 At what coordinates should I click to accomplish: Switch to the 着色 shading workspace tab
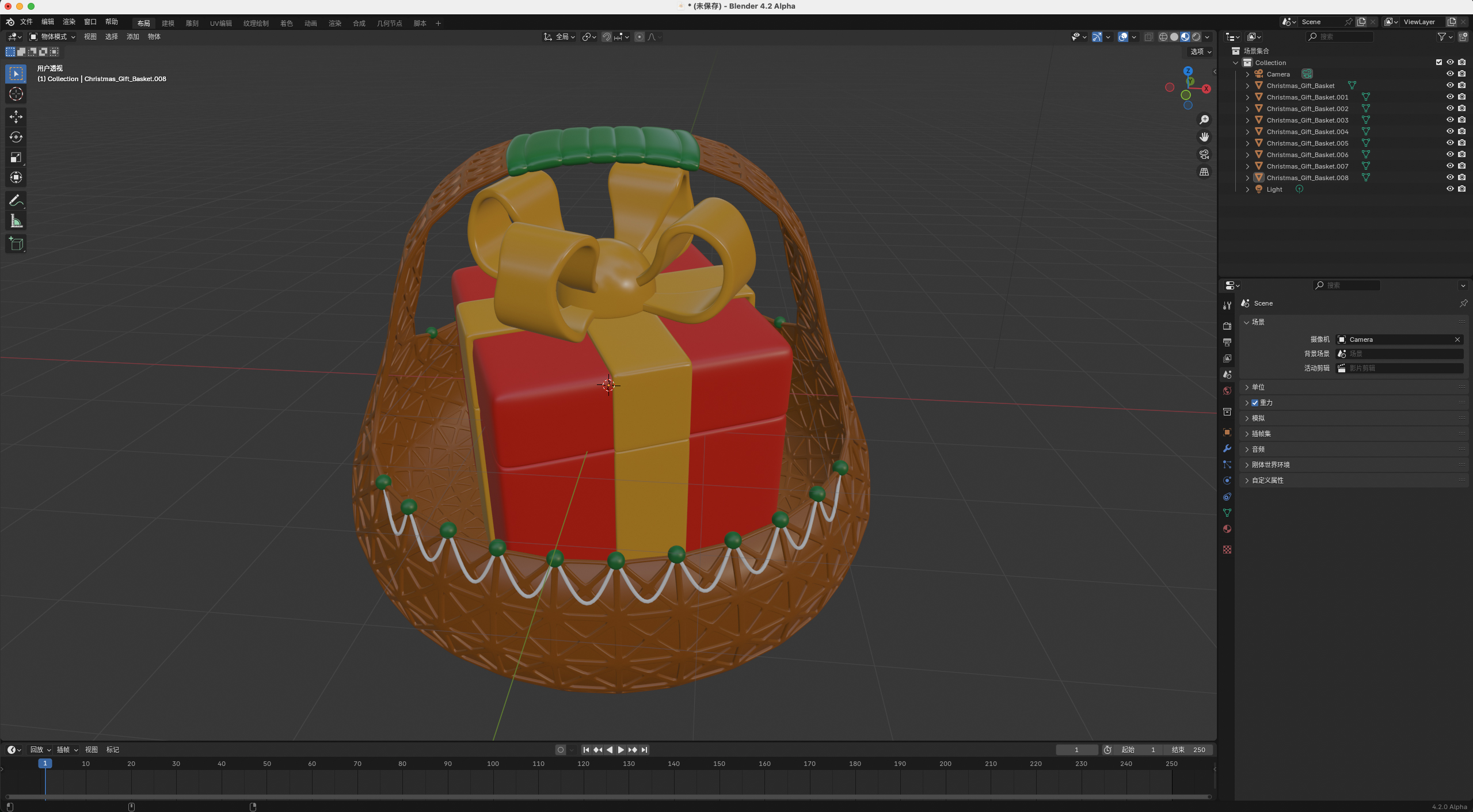pos(287,23)
